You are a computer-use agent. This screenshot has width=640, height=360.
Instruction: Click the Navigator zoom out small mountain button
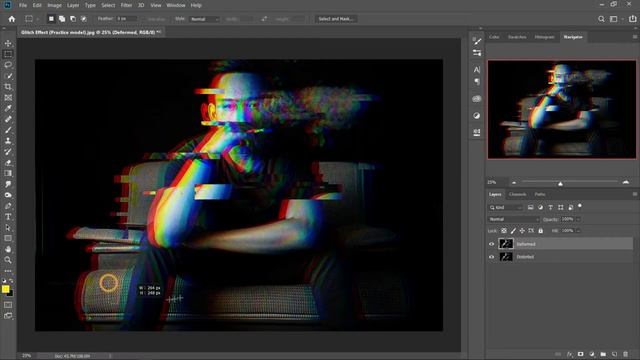tap(514, 182)
